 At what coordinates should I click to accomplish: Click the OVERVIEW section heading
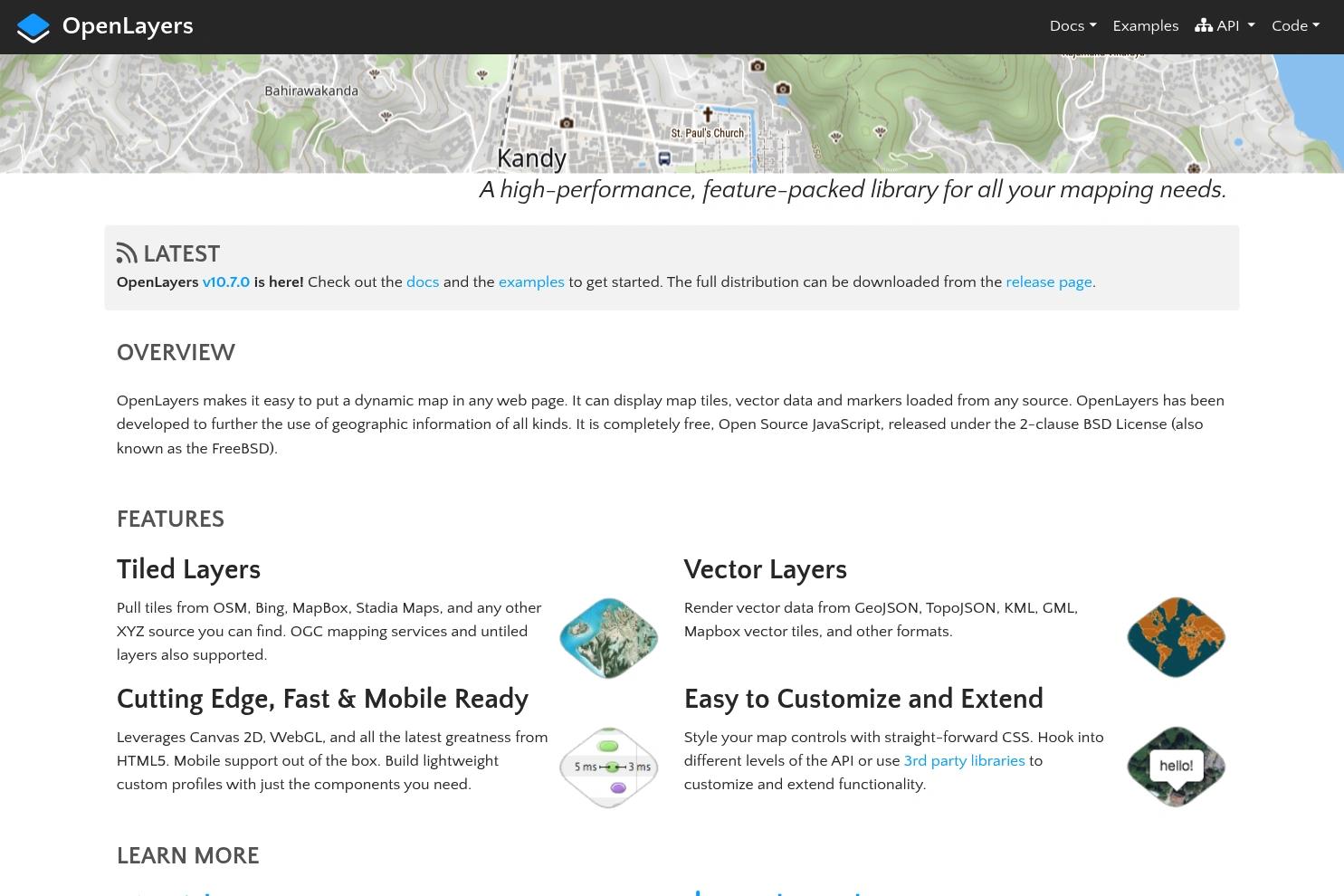pyautogui.click(x=176, y=353)
